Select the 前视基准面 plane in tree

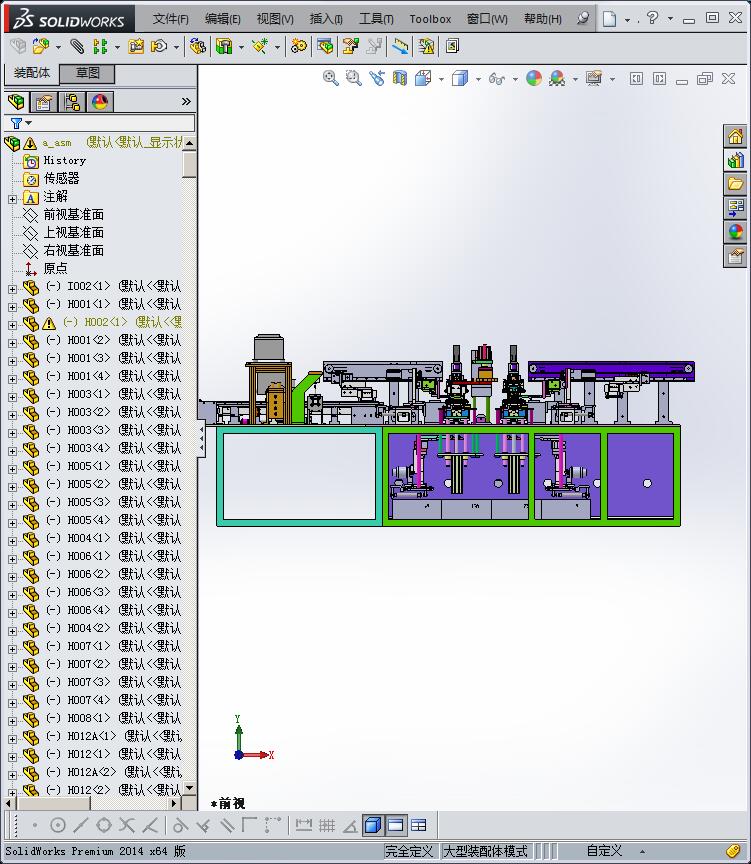click(74, 214)
